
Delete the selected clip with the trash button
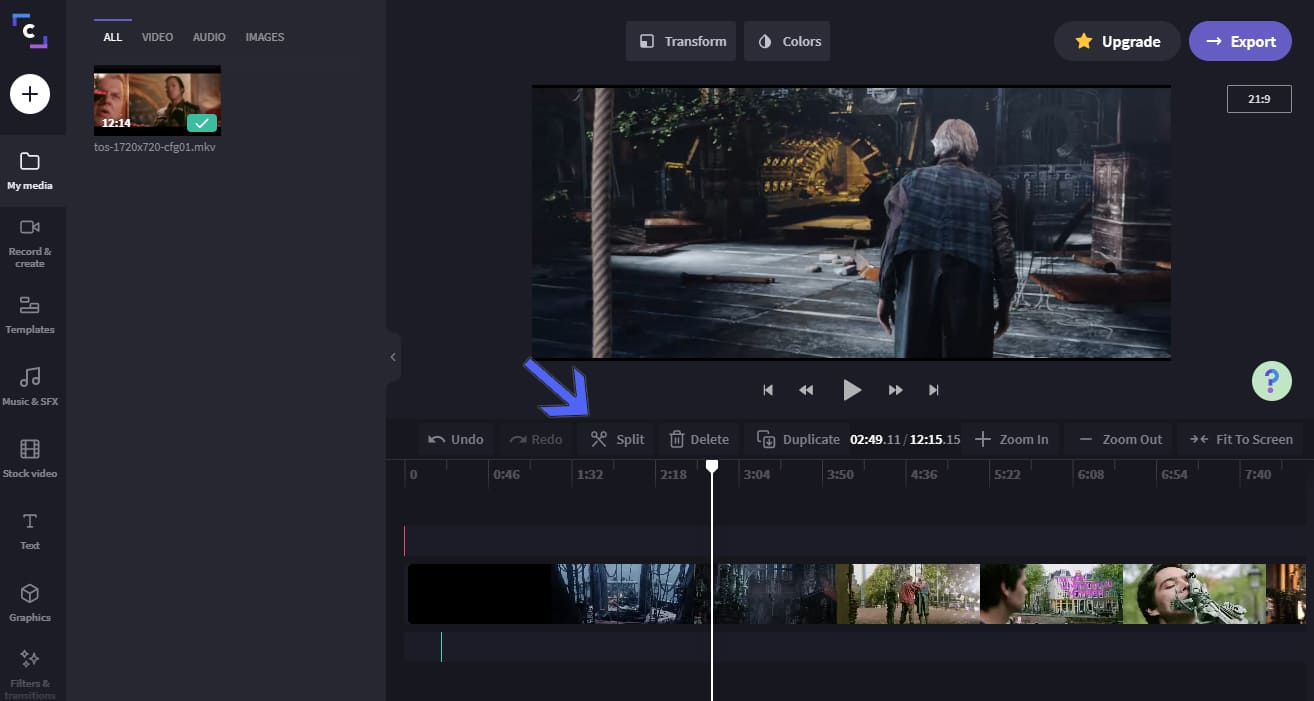(699, 439)
